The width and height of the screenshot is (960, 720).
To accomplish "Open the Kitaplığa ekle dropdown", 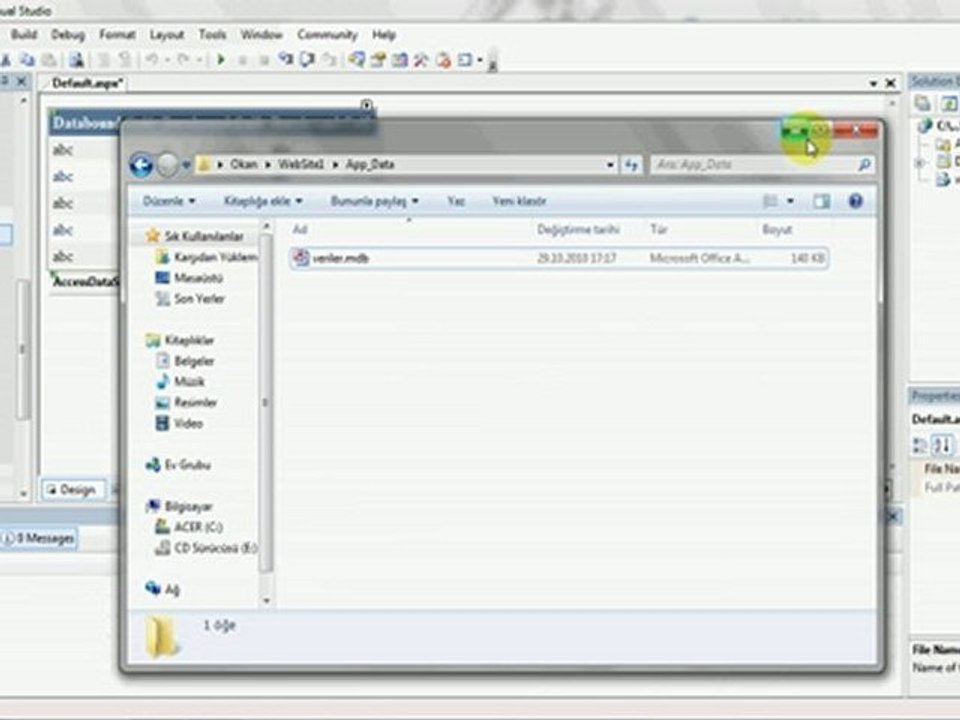I will click(263, 201).
